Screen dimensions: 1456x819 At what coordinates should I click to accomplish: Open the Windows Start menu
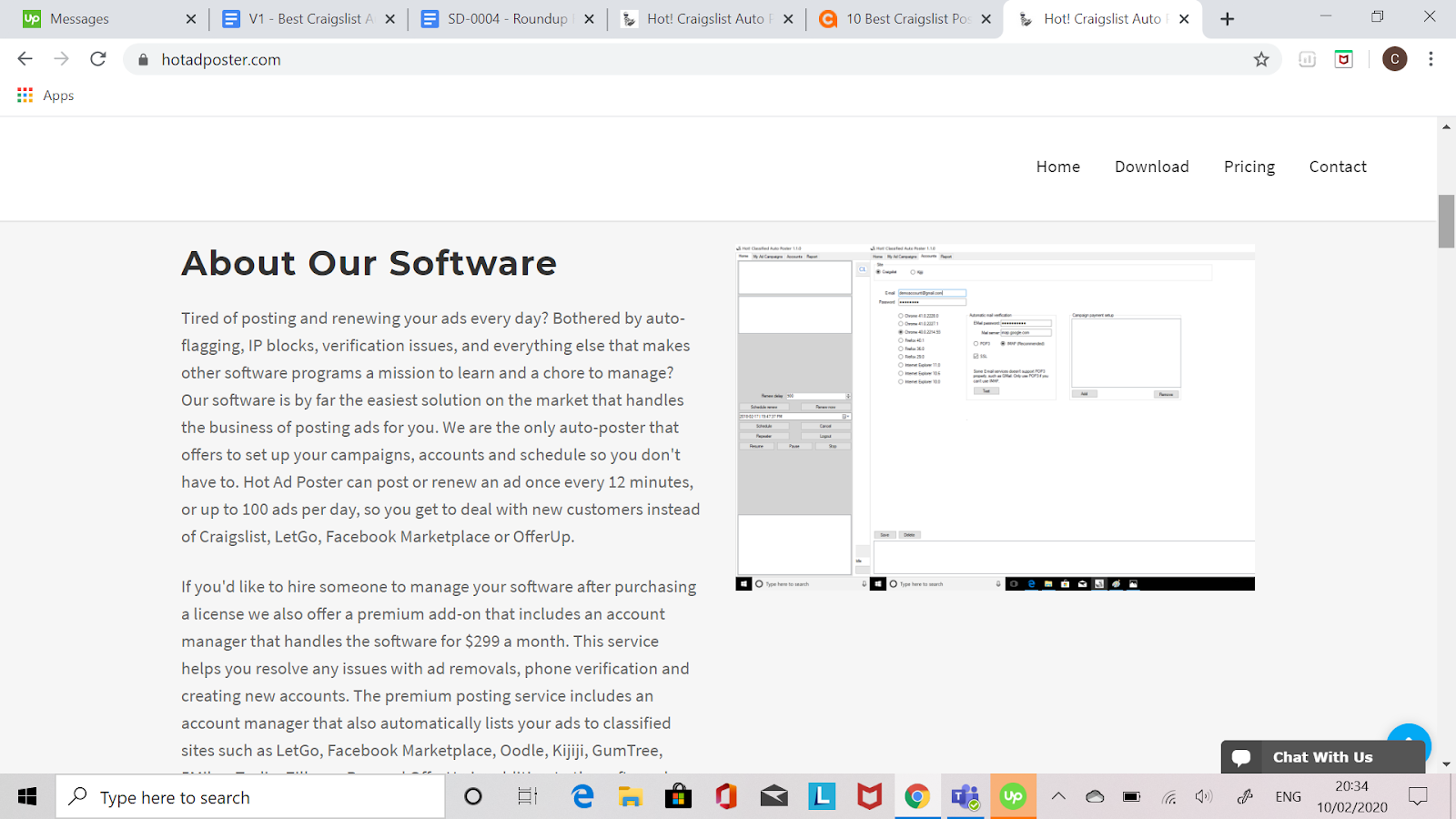click(27, 797)
